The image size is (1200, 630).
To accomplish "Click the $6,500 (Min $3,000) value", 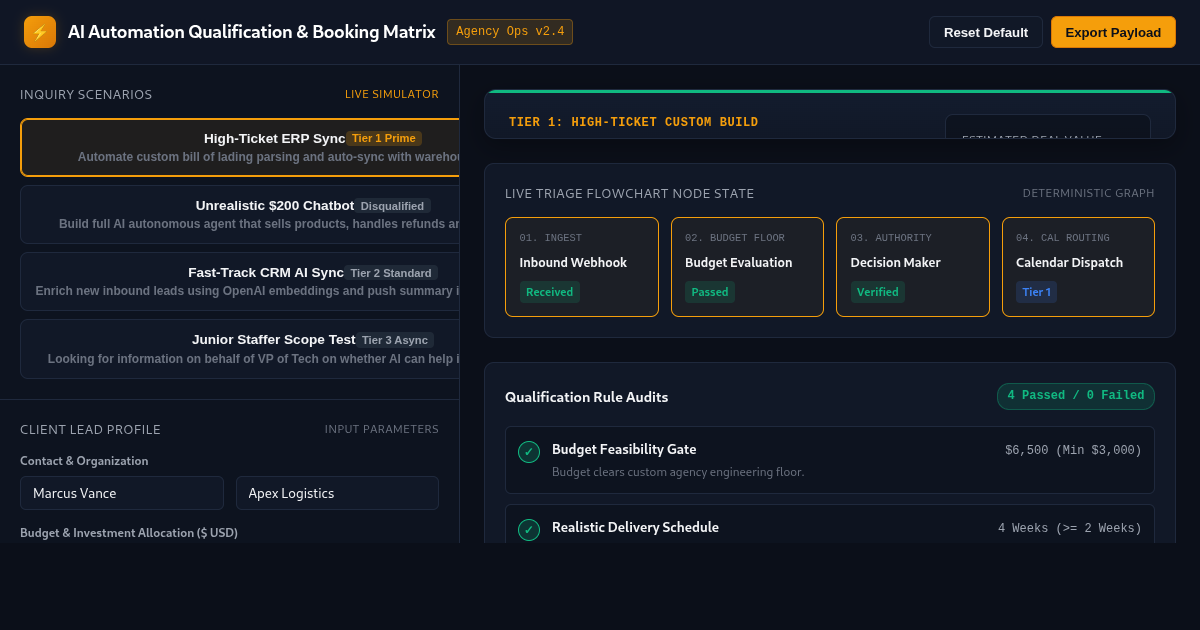I will (x=1073, y=451).
